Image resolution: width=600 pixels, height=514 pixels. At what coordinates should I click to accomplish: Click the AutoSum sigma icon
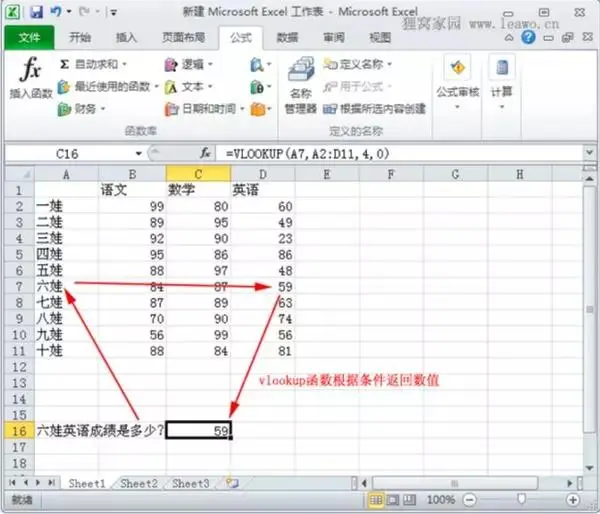64,64
